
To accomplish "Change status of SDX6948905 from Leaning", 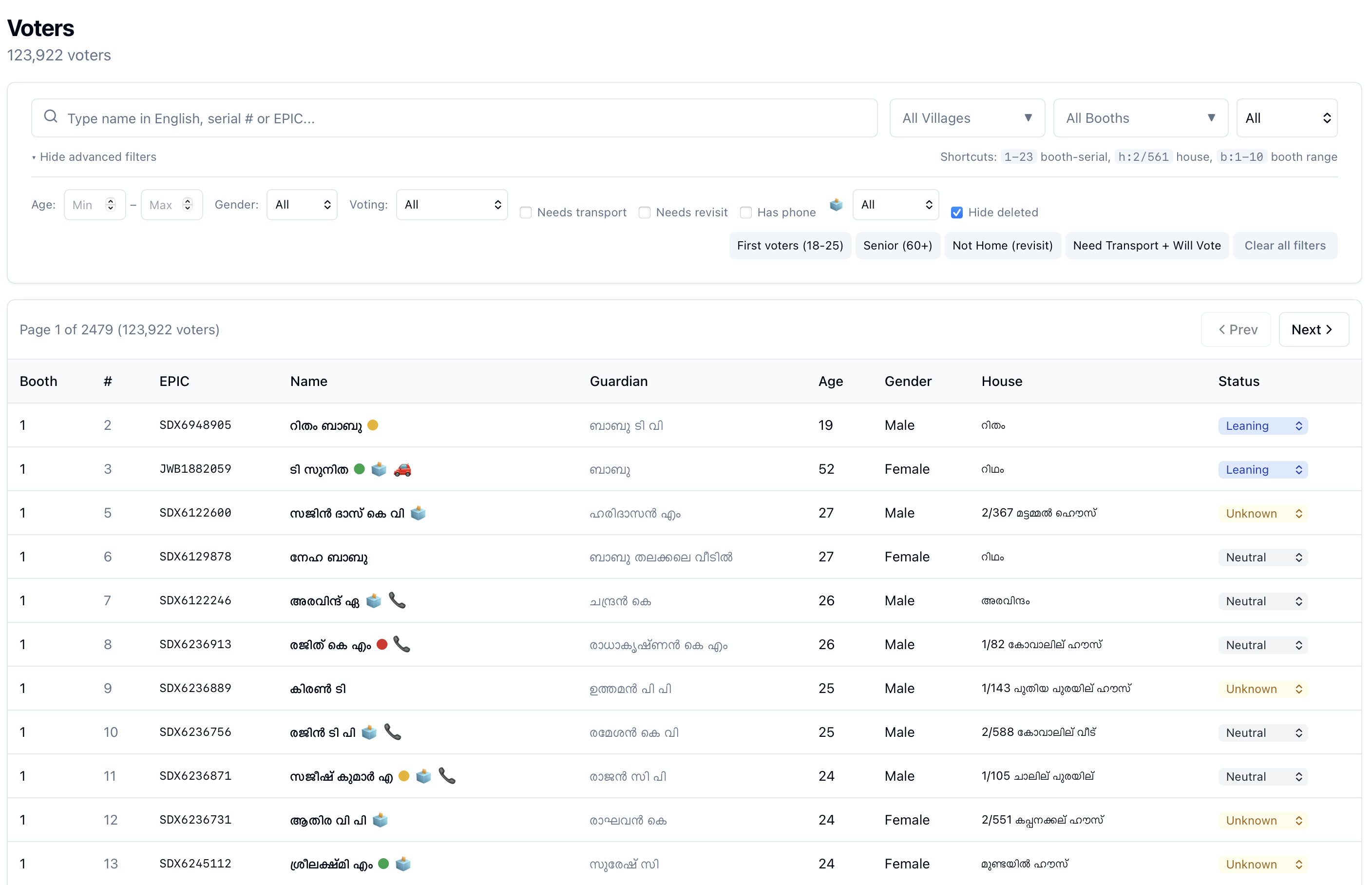I will [1262, 426].
